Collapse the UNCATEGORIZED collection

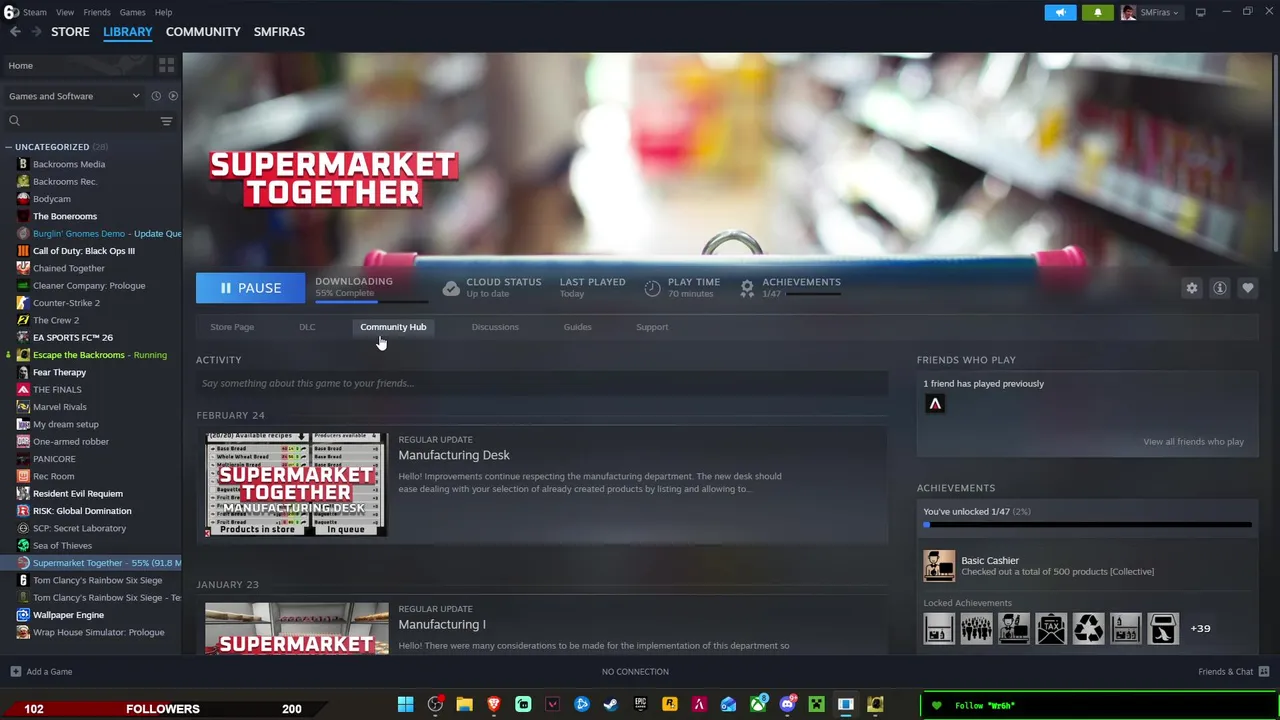click(8, 147)
